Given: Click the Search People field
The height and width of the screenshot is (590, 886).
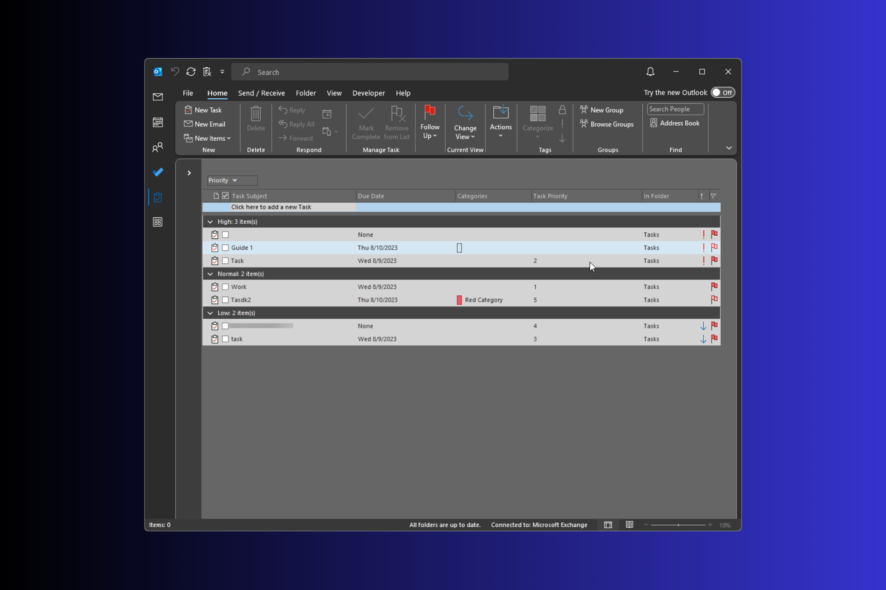Looking at the screenshot, I should pos(675,109).
